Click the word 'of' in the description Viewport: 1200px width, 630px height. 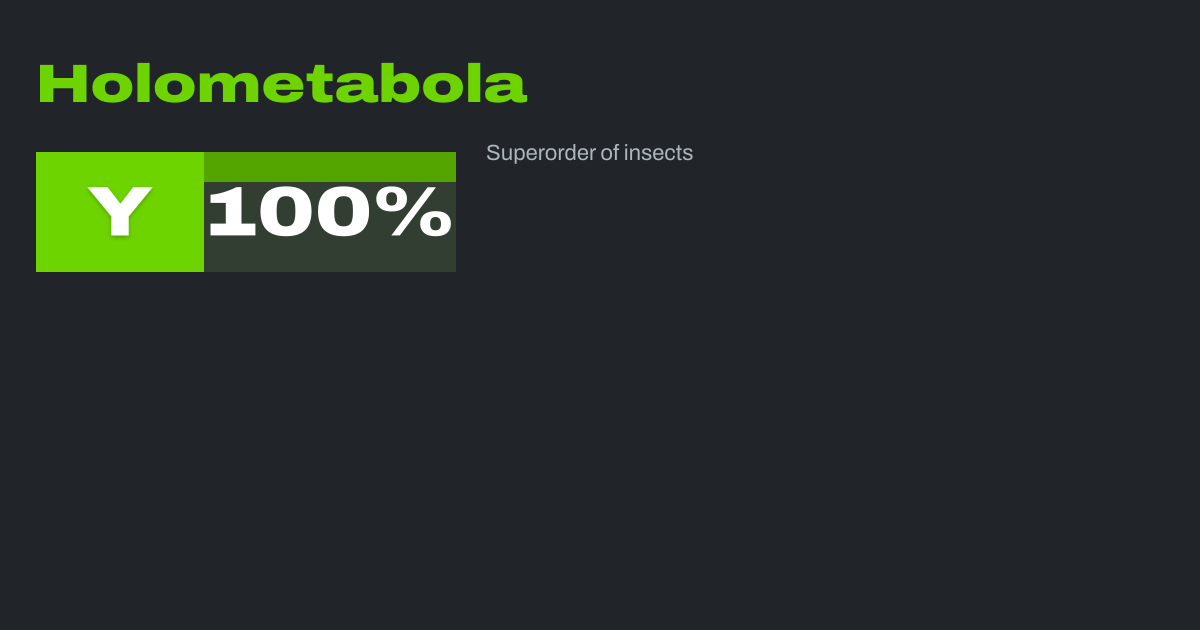pyautogui.click(x=606, y=153)
